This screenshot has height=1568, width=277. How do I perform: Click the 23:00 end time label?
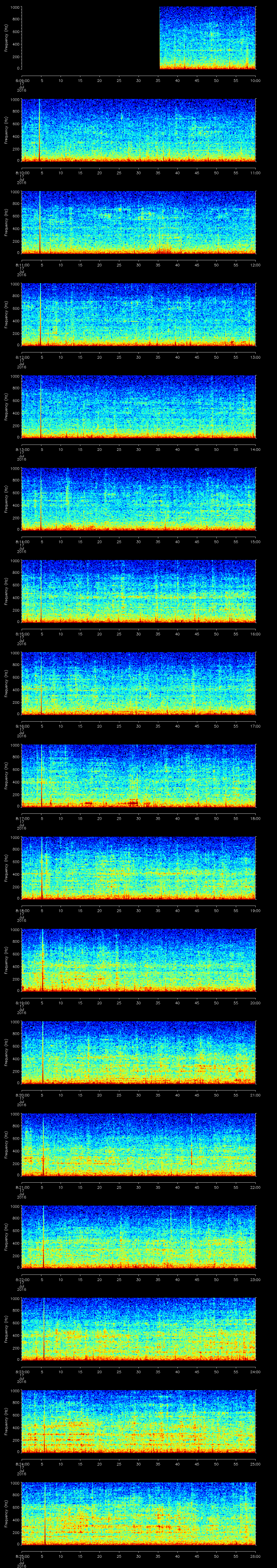click(256, 1279)
